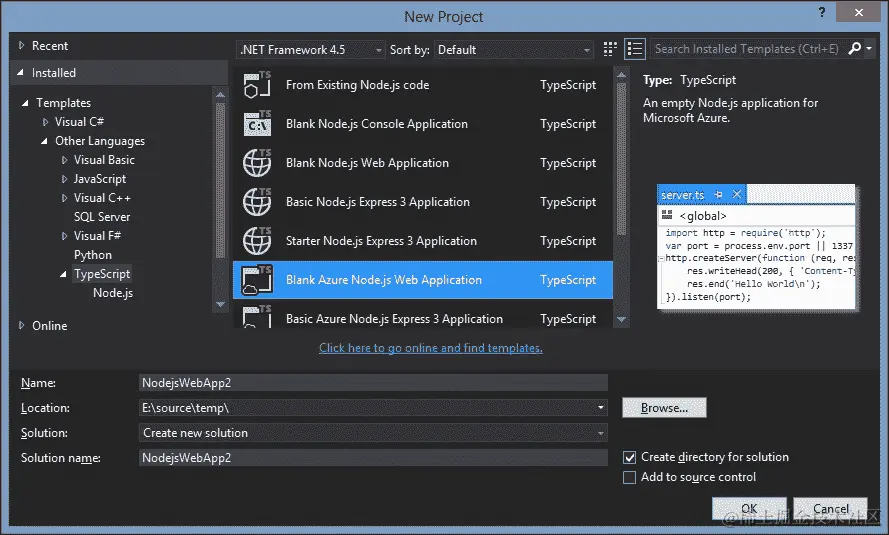The image size is (889, 535).
Task: Click the tree panel scrollbar down arrow
Action: [221, 304]
